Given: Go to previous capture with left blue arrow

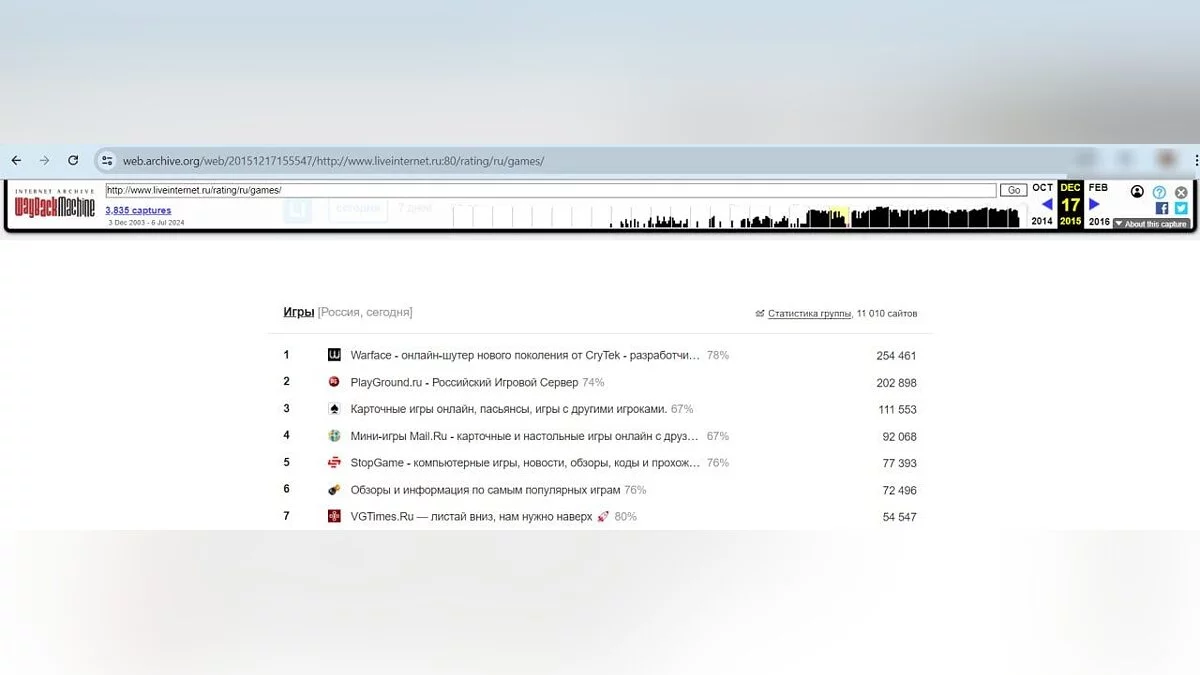Looking at the screenshot, I should (x=1047, y=204).
